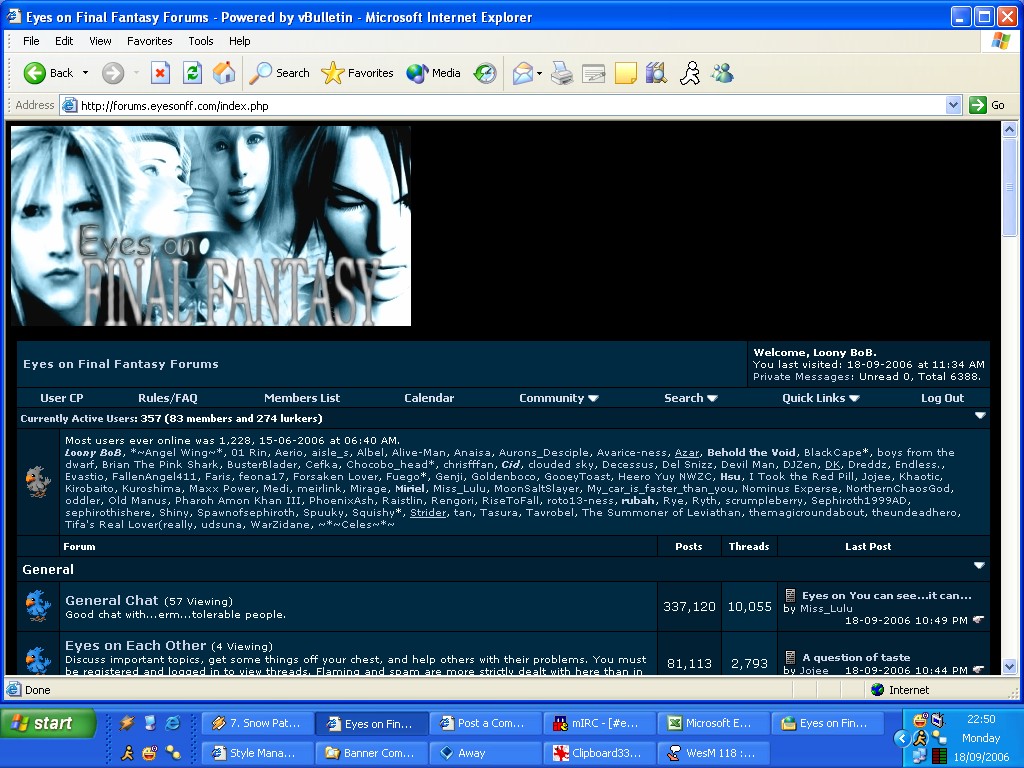Click the Forward arrow button

tap(113, 73)
